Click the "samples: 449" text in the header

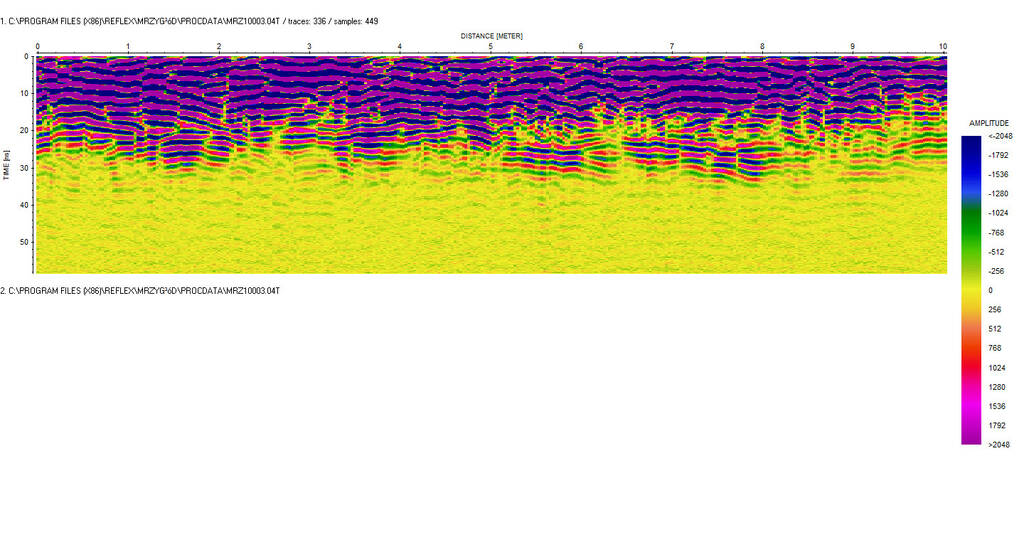355,21
